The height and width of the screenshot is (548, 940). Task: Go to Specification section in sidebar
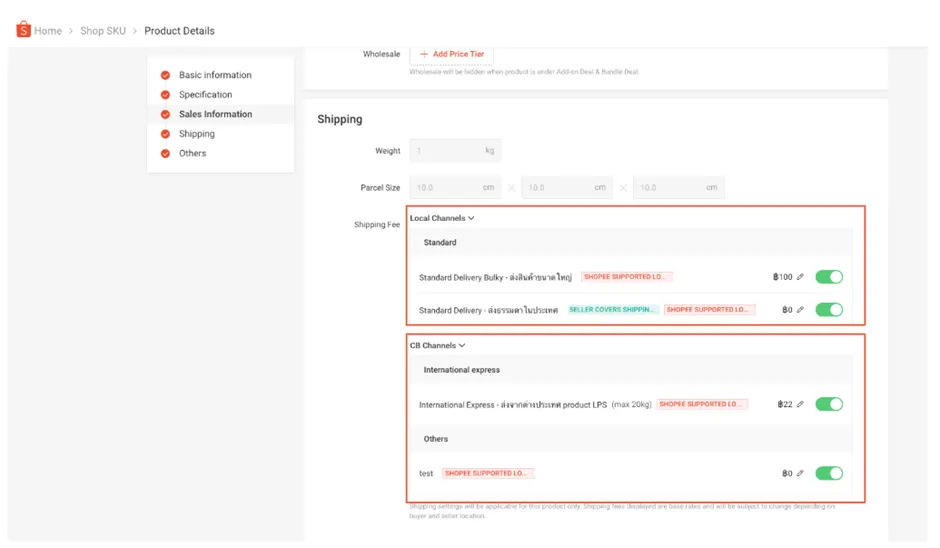(x=205, y=95)
